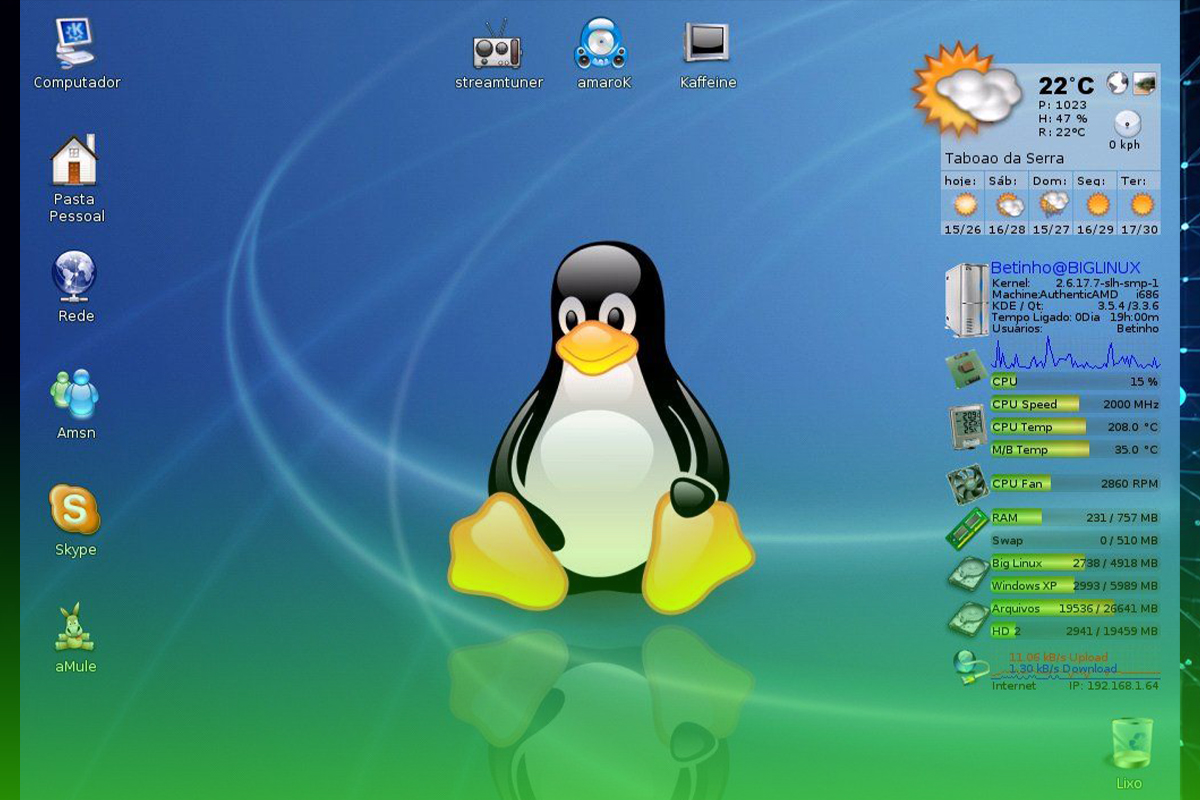Open the Amsn messenger
The height and width of the screenshot is (800, 1200).
pos(74,394)
